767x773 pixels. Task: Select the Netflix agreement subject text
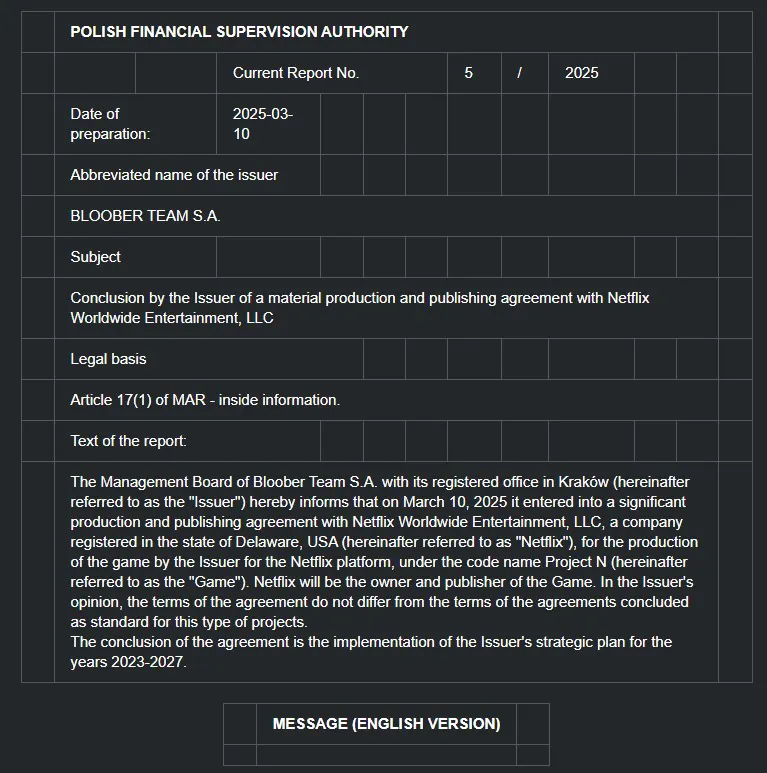[359, 308]
